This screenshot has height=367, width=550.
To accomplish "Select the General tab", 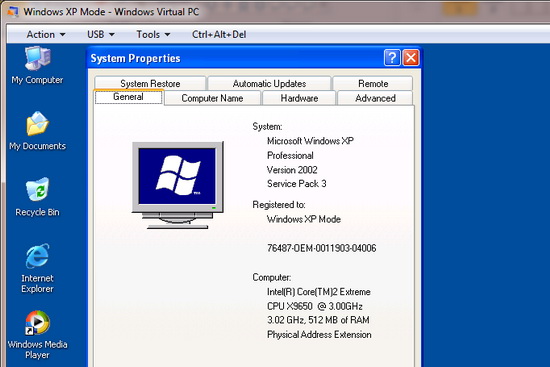I will (x=128, y=97).
